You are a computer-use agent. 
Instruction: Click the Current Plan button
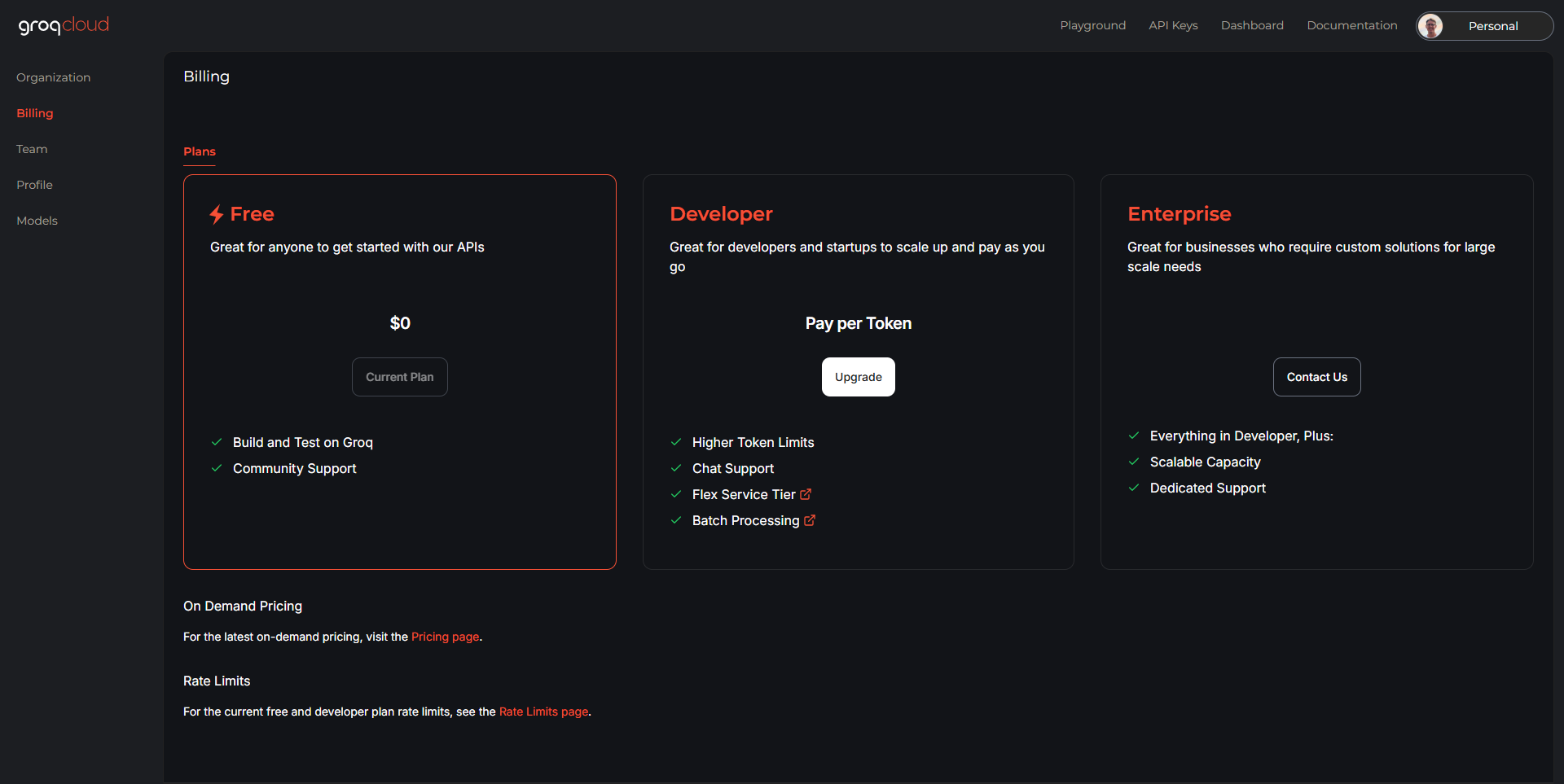point(400,377)
